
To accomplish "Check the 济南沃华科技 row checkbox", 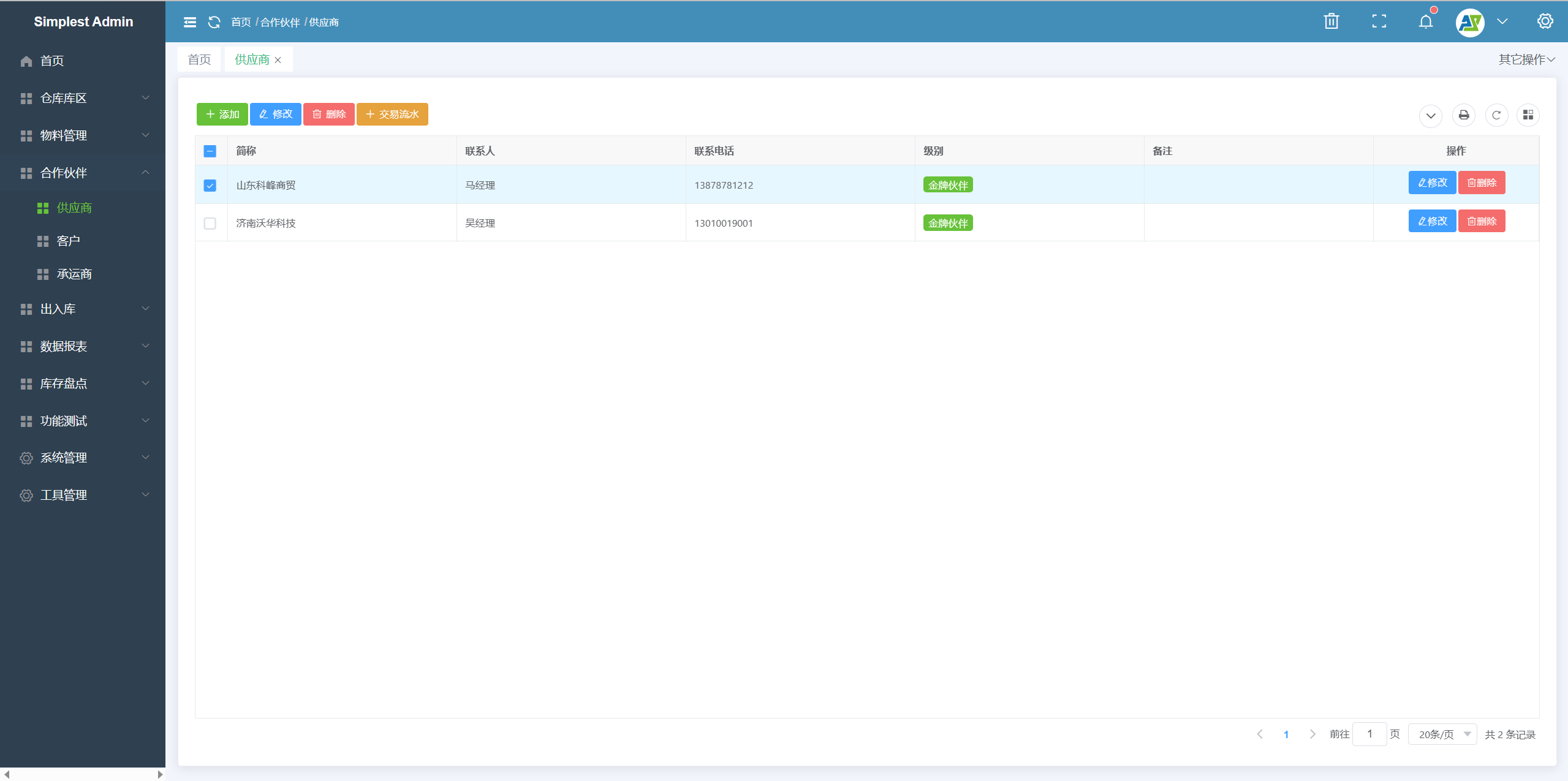I will [x=210, y=224].
